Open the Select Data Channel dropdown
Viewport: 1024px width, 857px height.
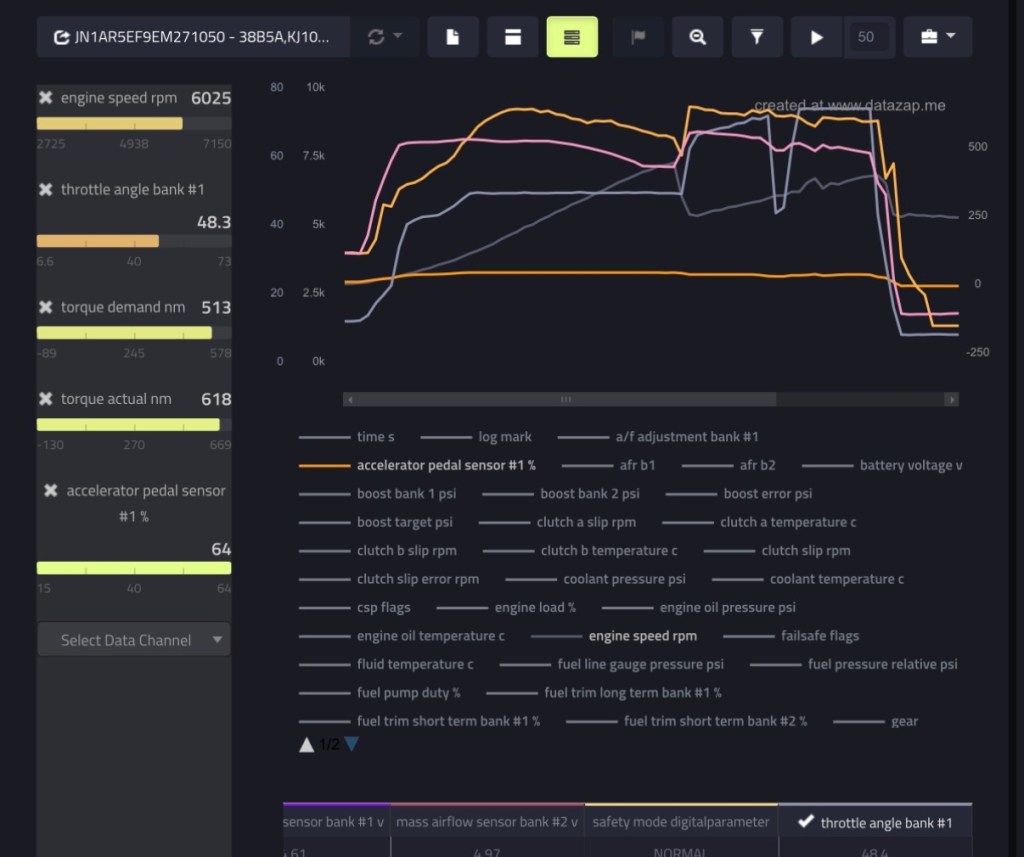(x=134, y=640)
